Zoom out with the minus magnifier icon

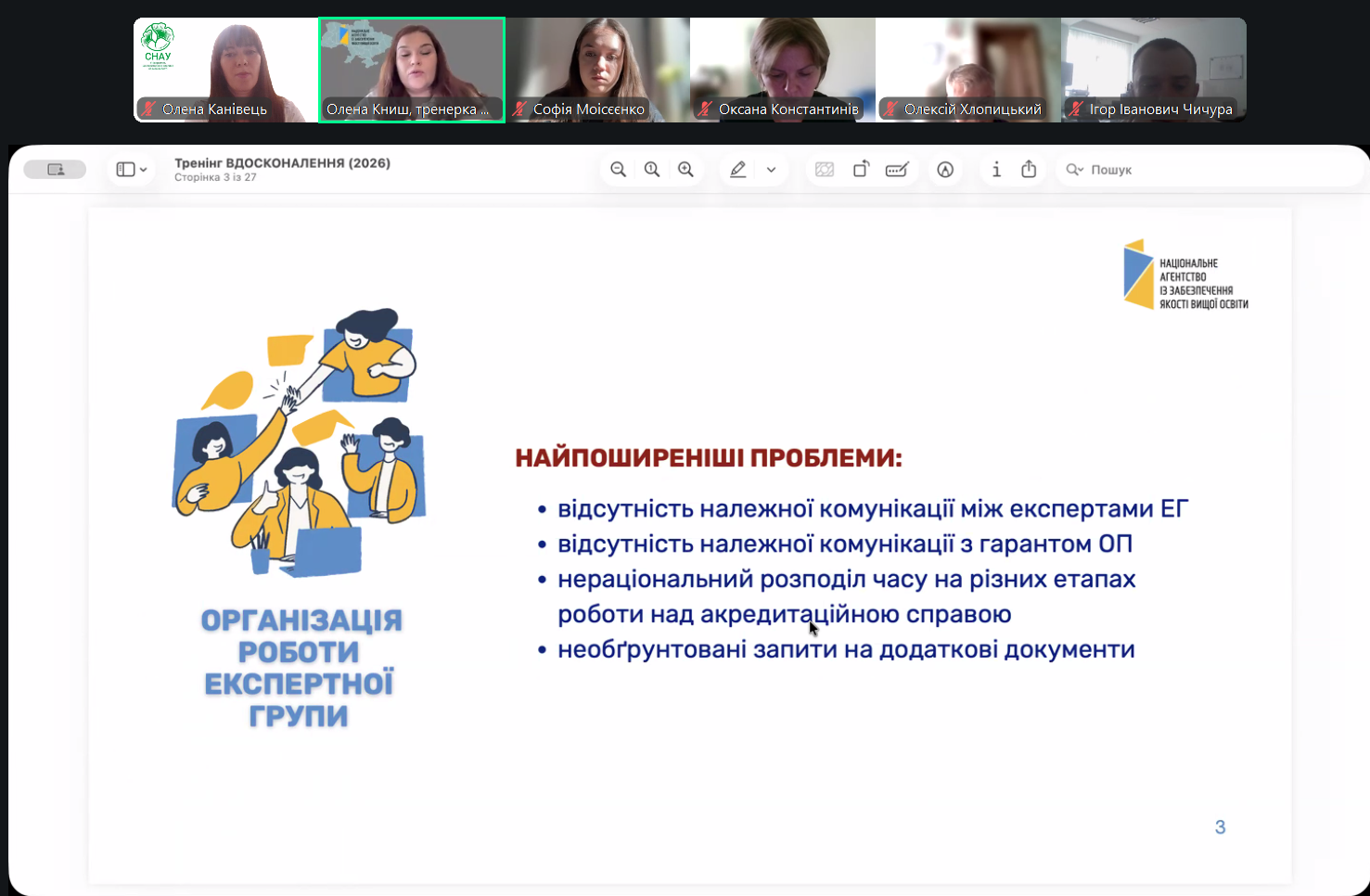[x=618, y=170]
